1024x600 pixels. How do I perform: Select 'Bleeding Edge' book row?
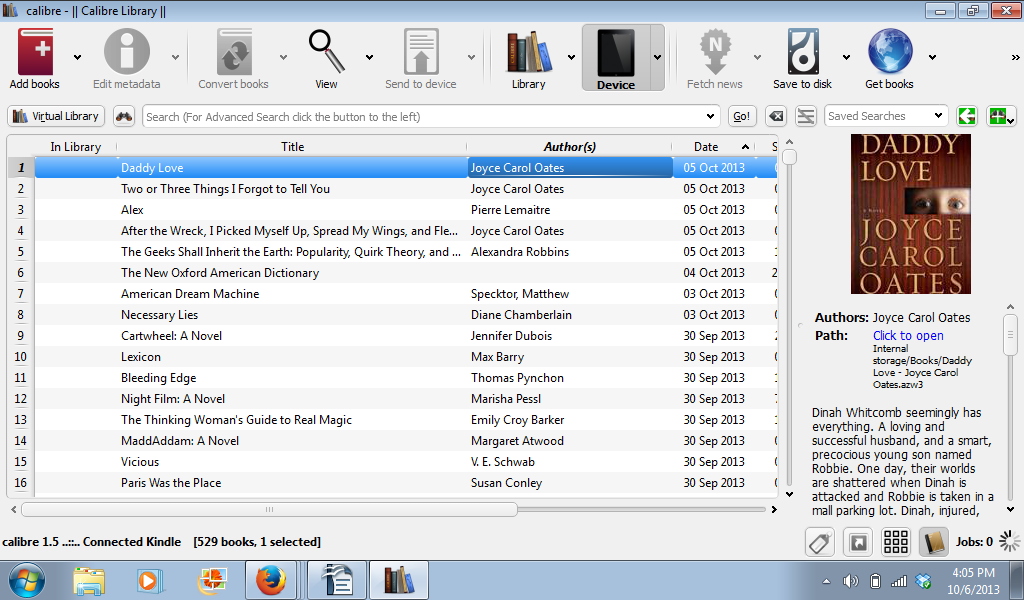tap(406, 378)
